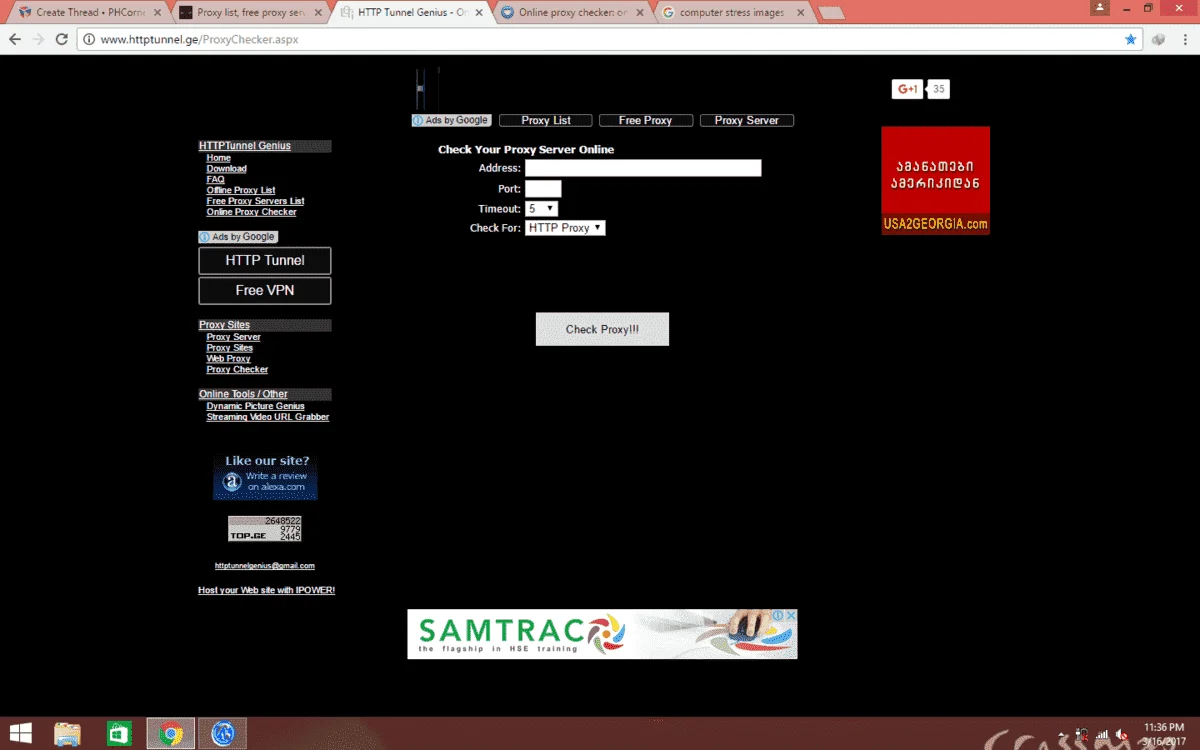Open the green Store app on taskbar
This screenshot has width=1200, height=750.
(x=119, y=734)
